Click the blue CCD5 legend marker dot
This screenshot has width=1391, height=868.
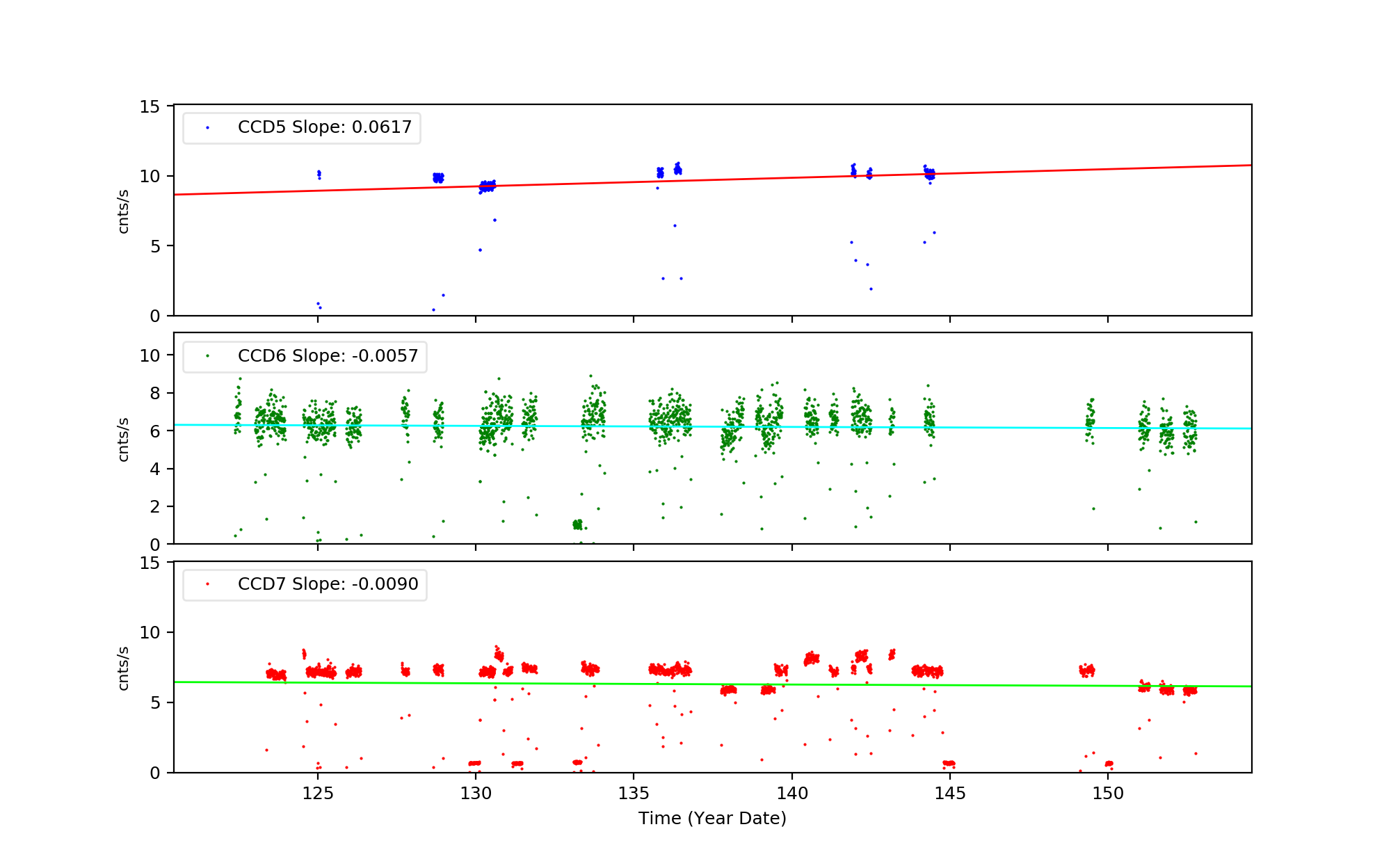207,128
